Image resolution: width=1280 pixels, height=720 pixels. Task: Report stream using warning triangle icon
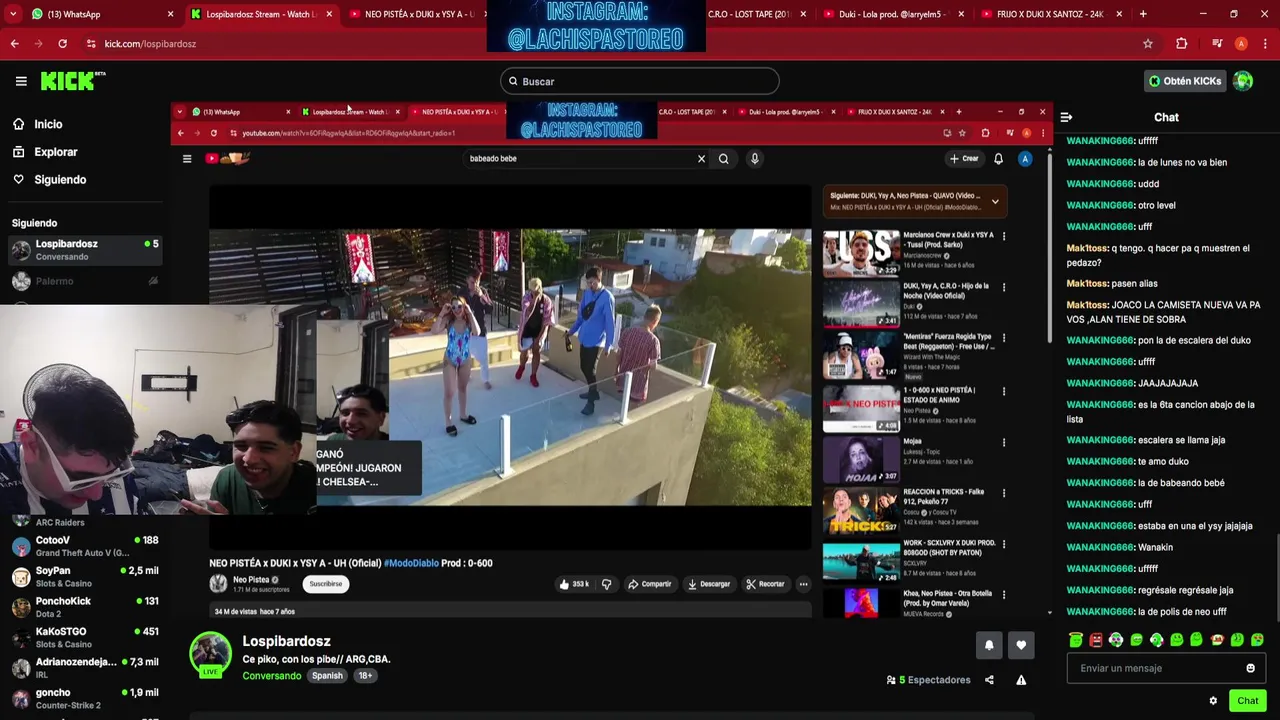pyautogui.click(x=1021, y=680)
